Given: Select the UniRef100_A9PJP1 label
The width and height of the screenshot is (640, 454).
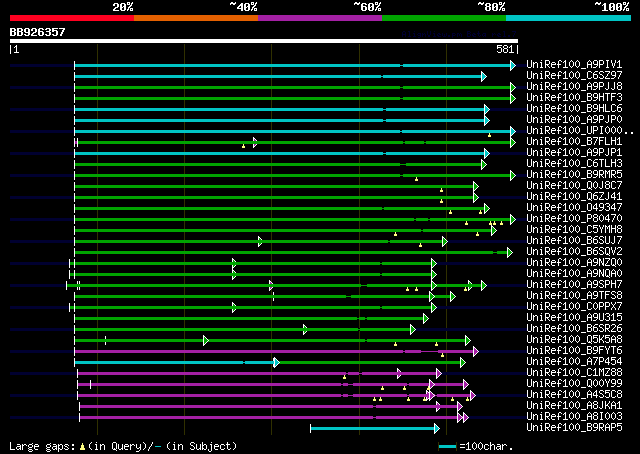Looking at the screenshot, I should click(x=574, y=153).
